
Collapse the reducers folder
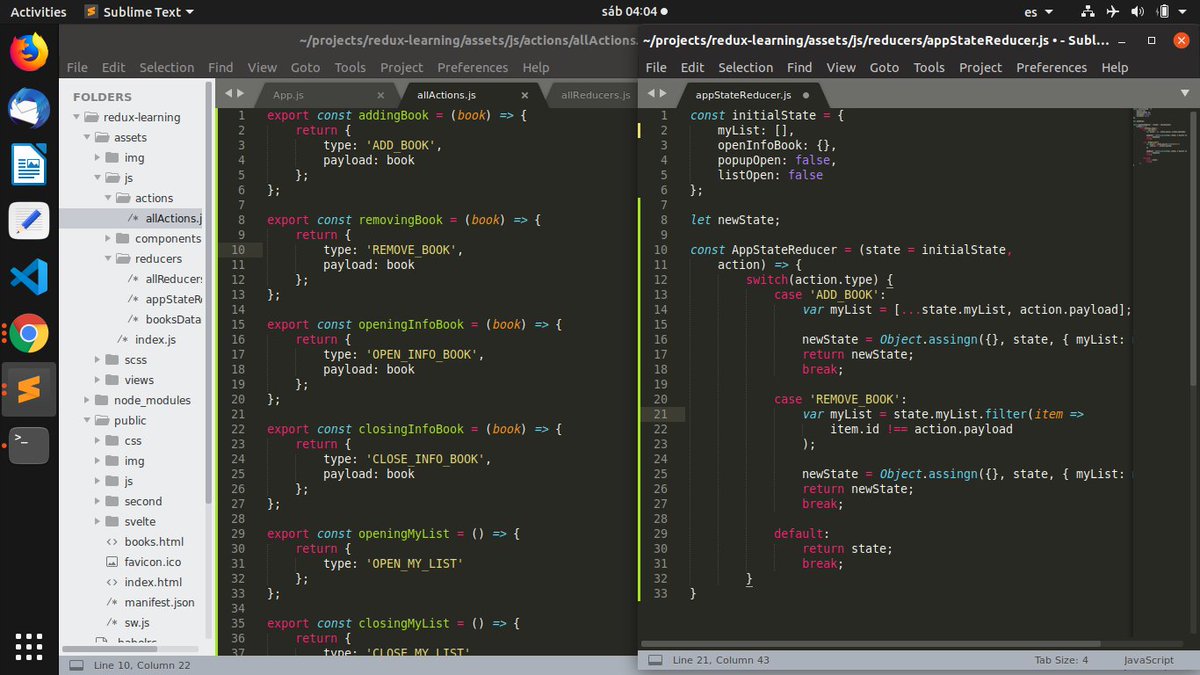(x=109, y=259)
